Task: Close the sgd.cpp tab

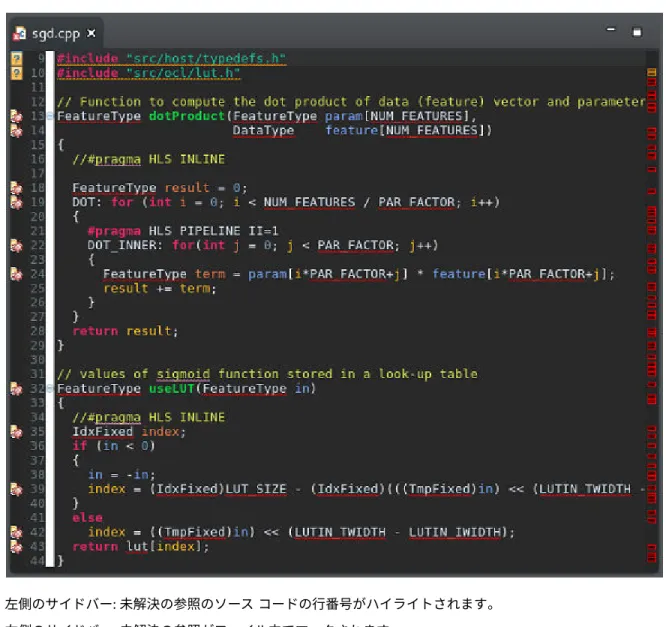Action: (x=91, y=33)
